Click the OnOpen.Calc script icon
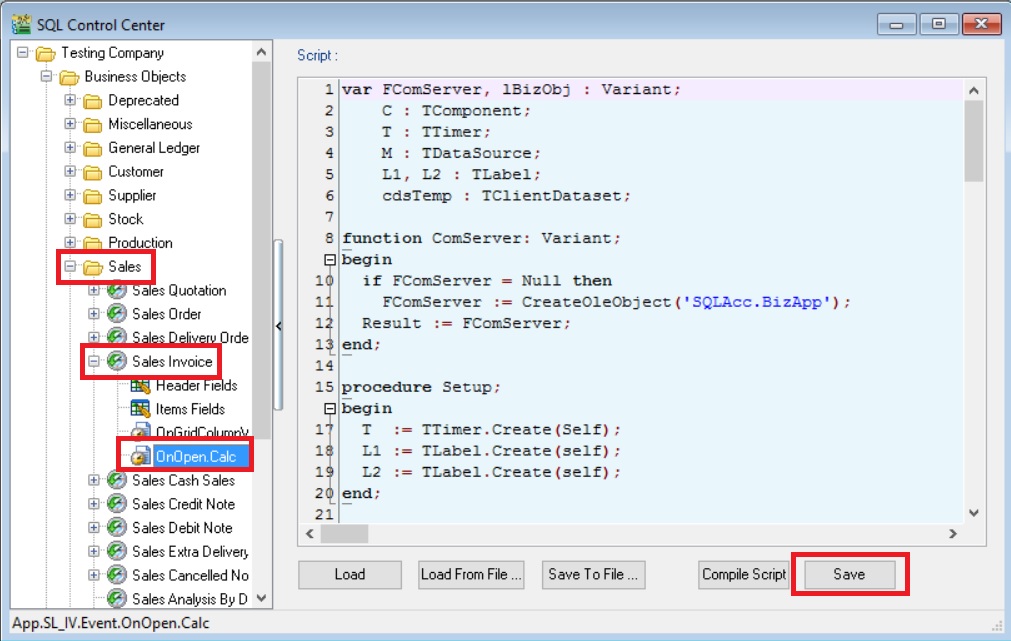1011x641 pixels. pos(140,457)
